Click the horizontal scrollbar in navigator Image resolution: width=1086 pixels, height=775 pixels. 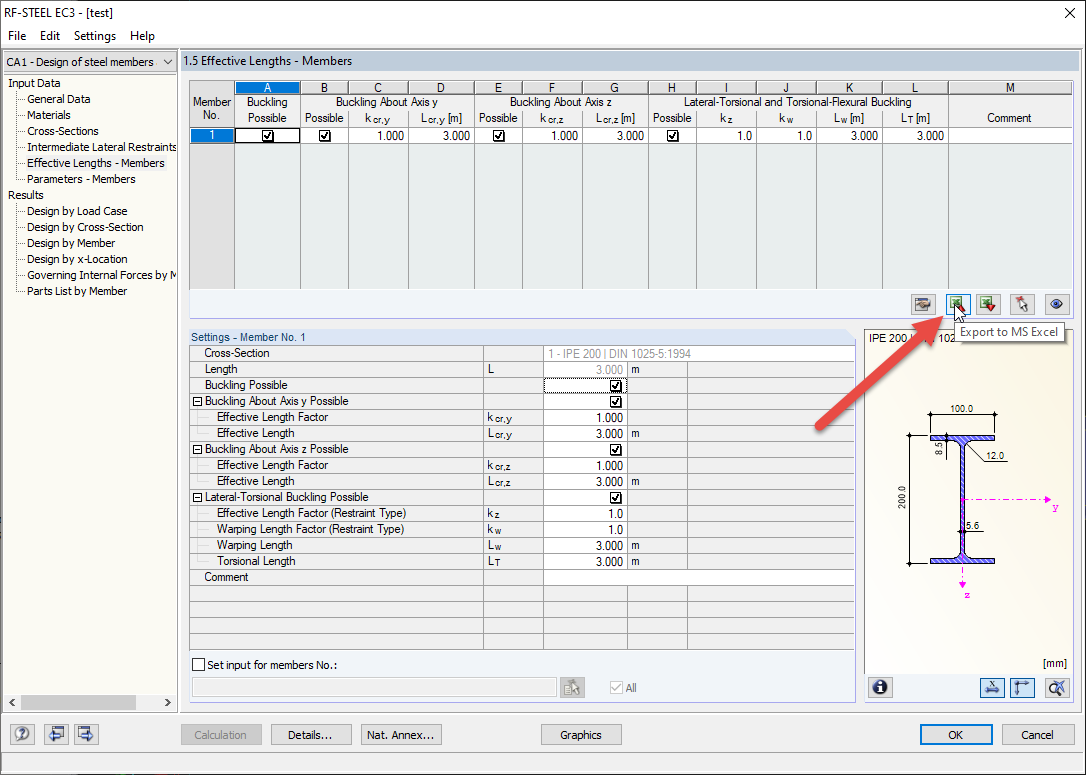coord(78,702)
